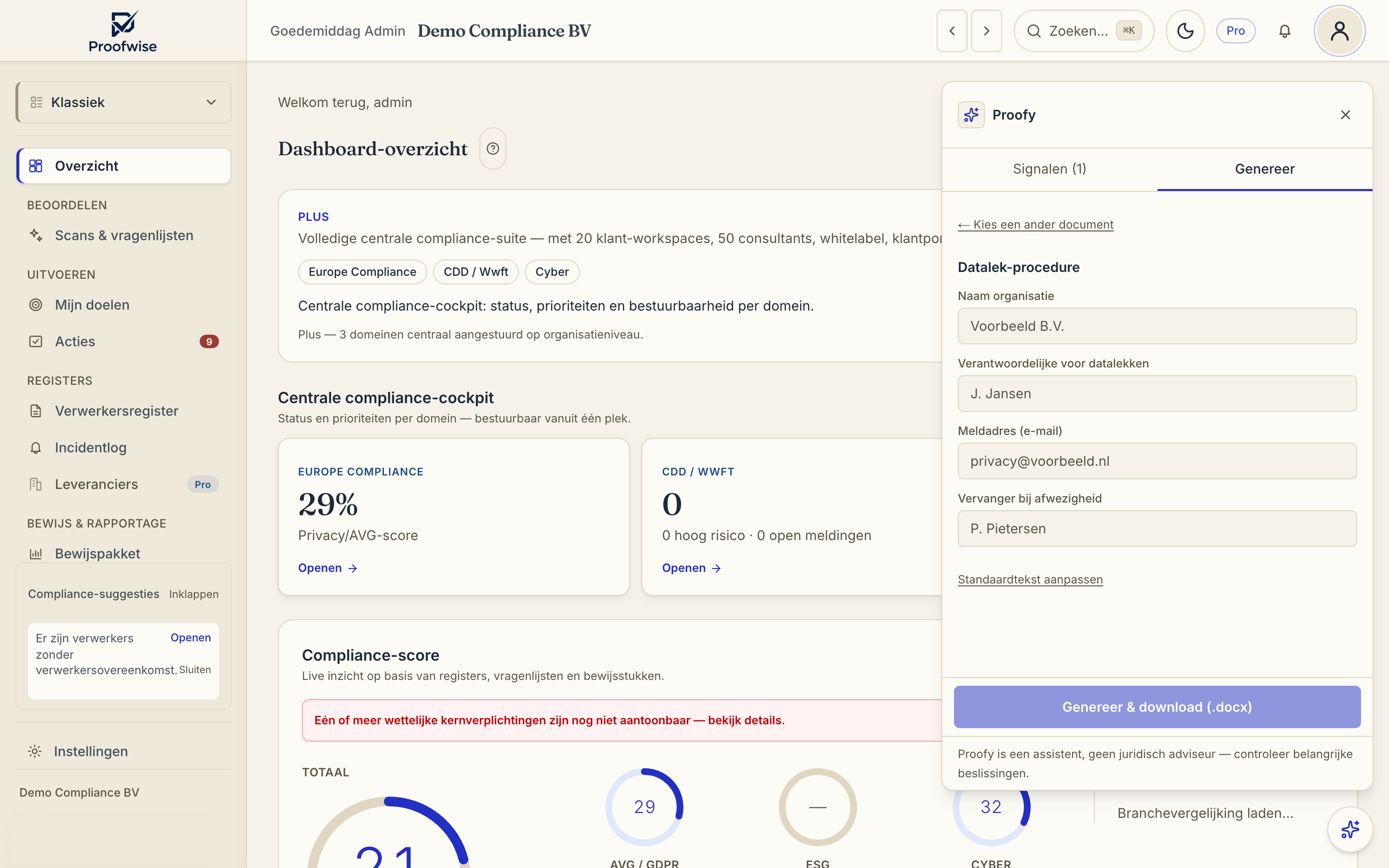
Task: Open the user profile avatar menu
Action: 1339,31
